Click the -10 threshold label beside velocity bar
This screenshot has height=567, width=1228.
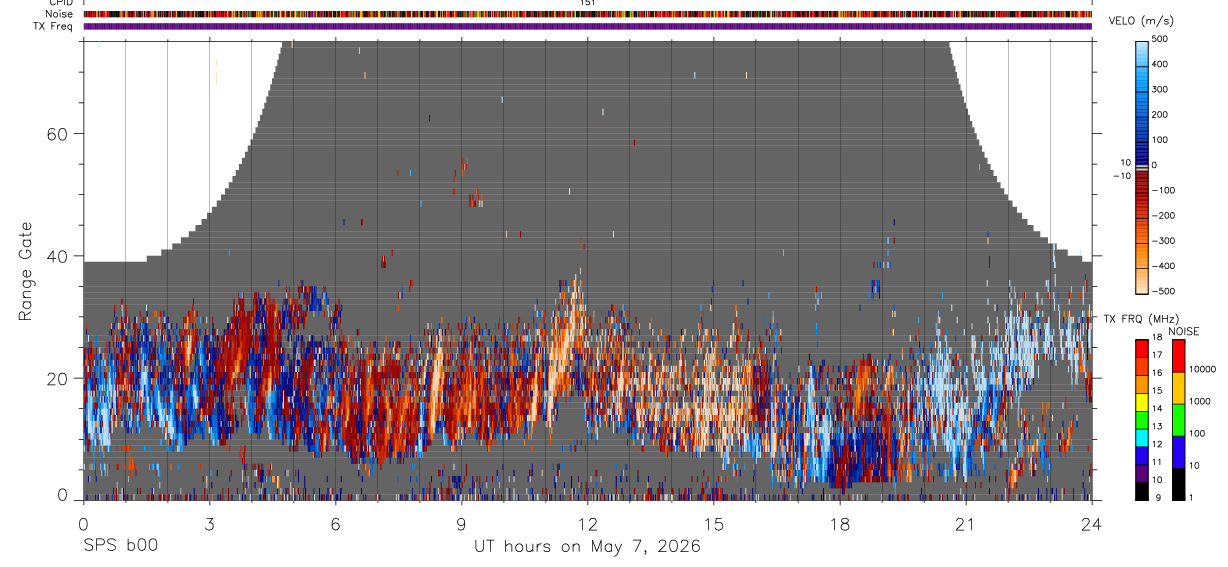[x=1121, y=176]
